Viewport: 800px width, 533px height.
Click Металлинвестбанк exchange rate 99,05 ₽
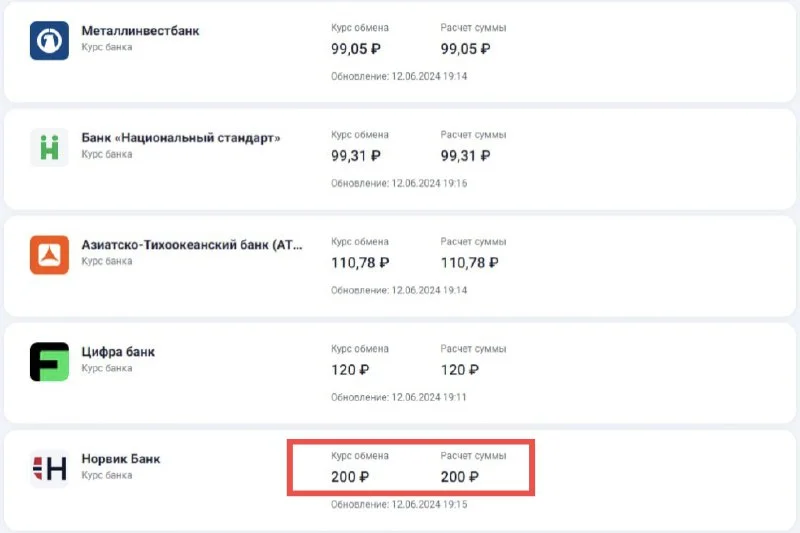(355, 49)
